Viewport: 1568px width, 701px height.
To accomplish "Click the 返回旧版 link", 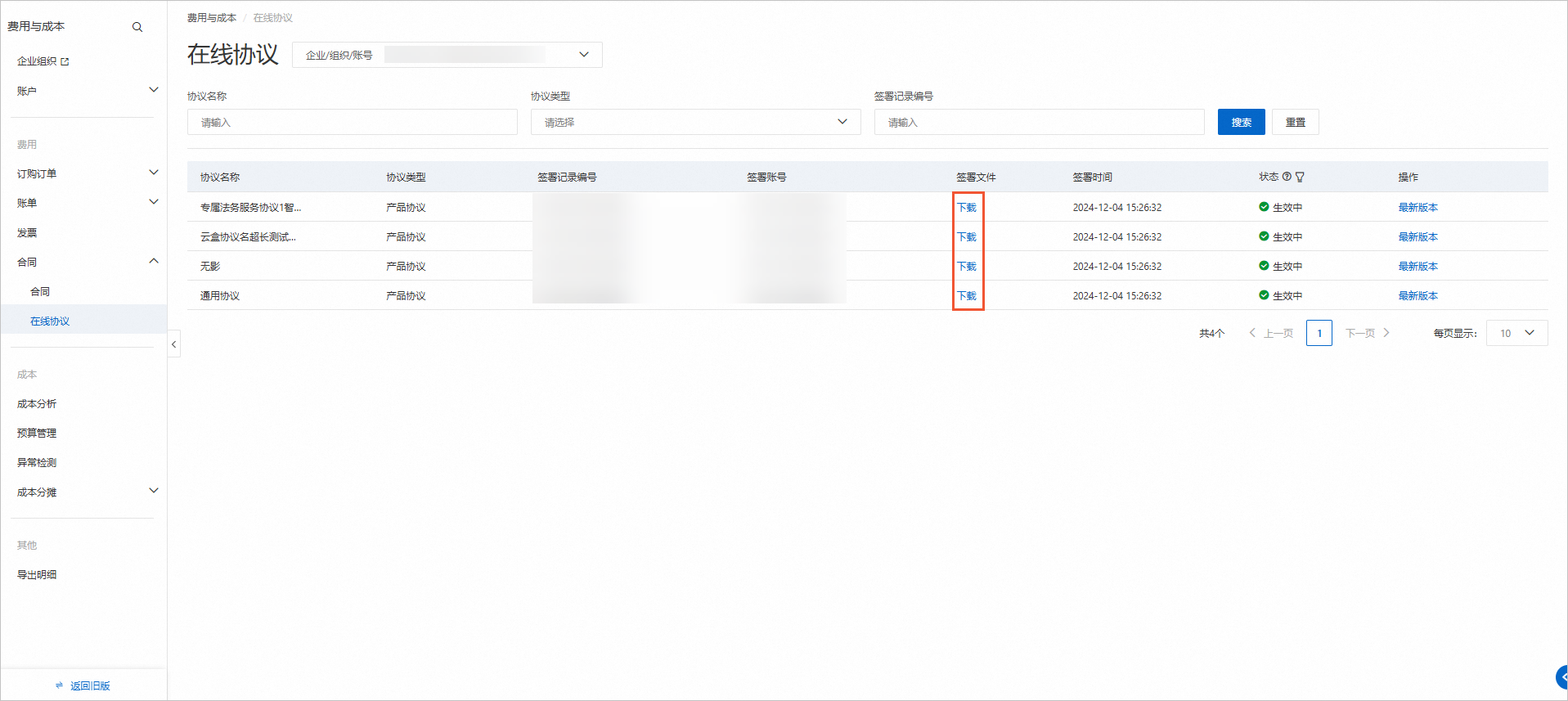I will (90, 686).
